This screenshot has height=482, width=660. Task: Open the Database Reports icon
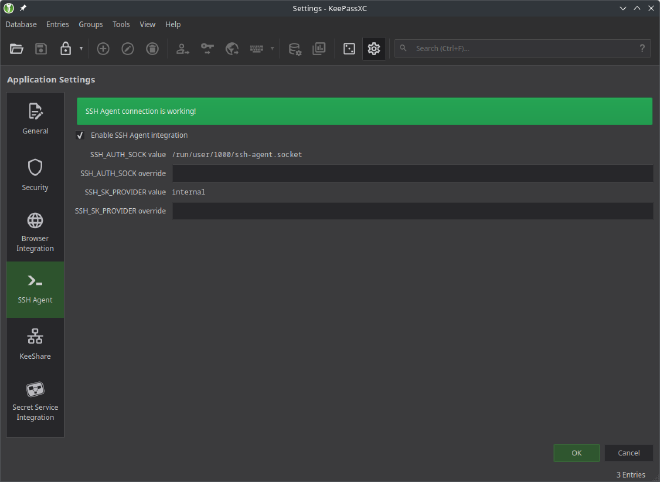[319, 49]
